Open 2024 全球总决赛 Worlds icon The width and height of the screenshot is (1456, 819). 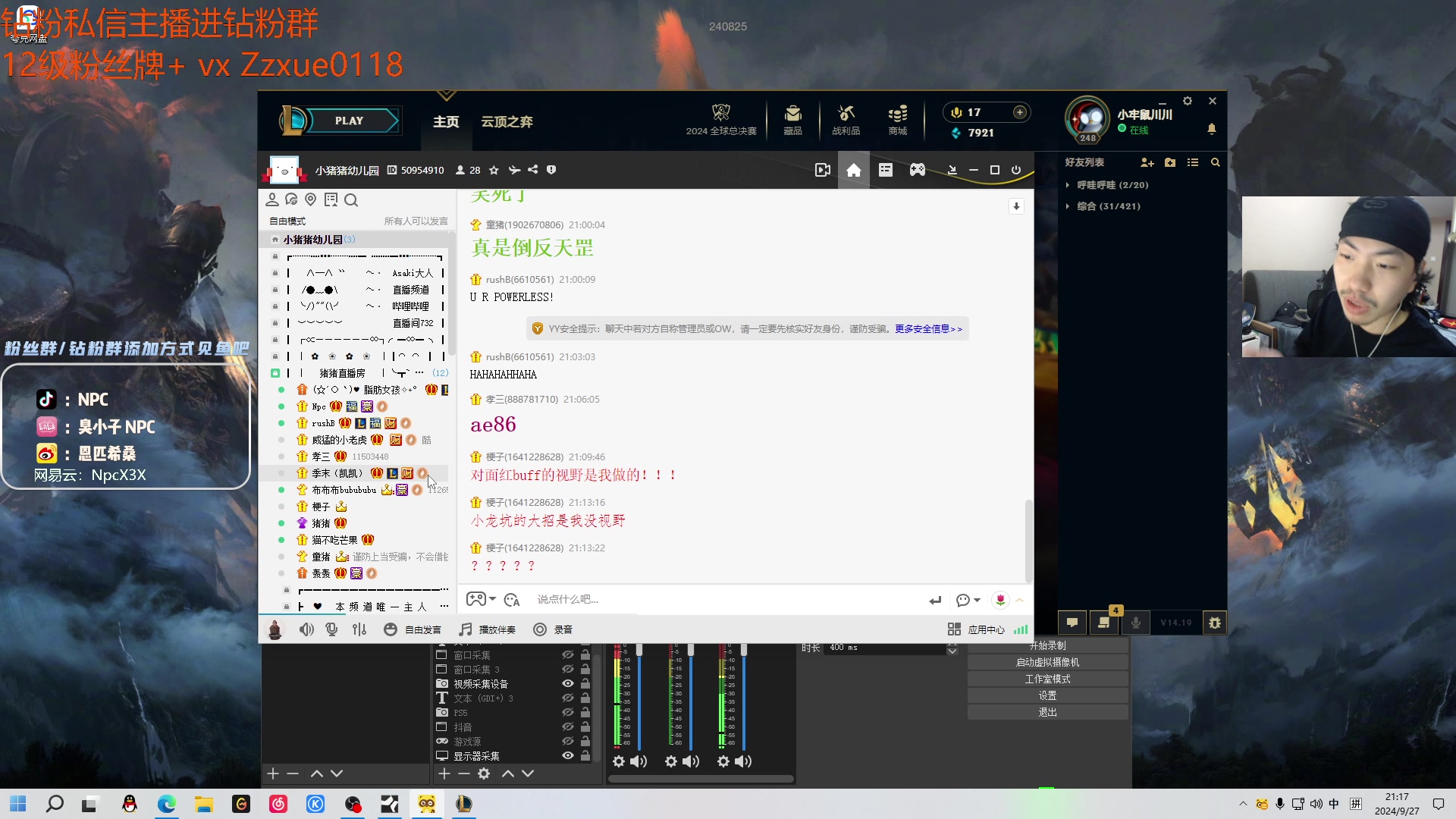click(x=721, y=120)
